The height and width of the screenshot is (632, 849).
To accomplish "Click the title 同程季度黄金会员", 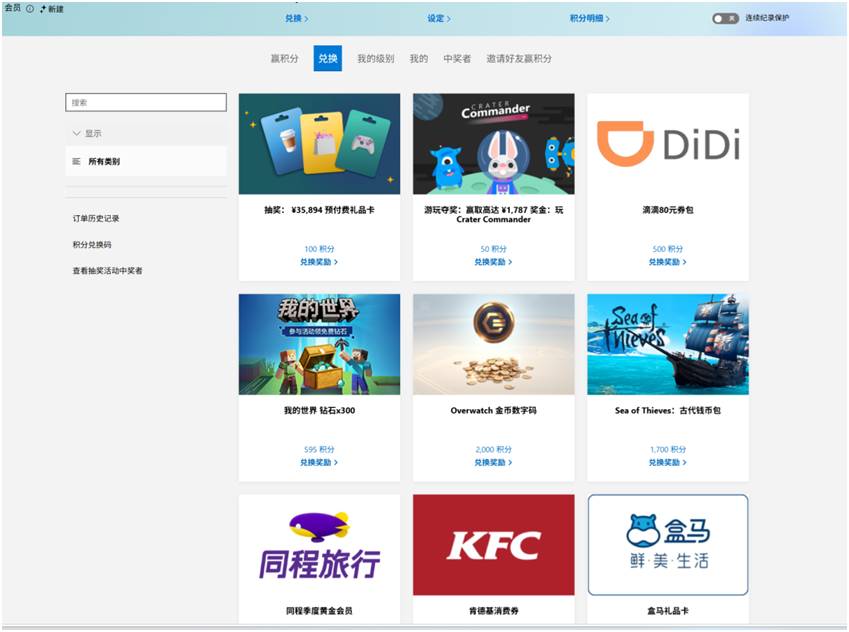I will 319,611.
